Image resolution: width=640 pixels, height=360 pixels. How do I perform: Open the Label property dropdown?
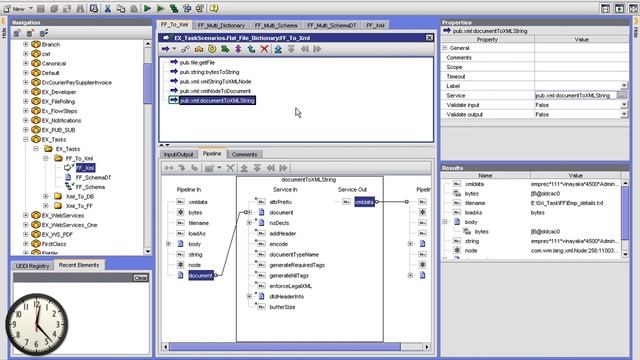click(x=624, y=86)
